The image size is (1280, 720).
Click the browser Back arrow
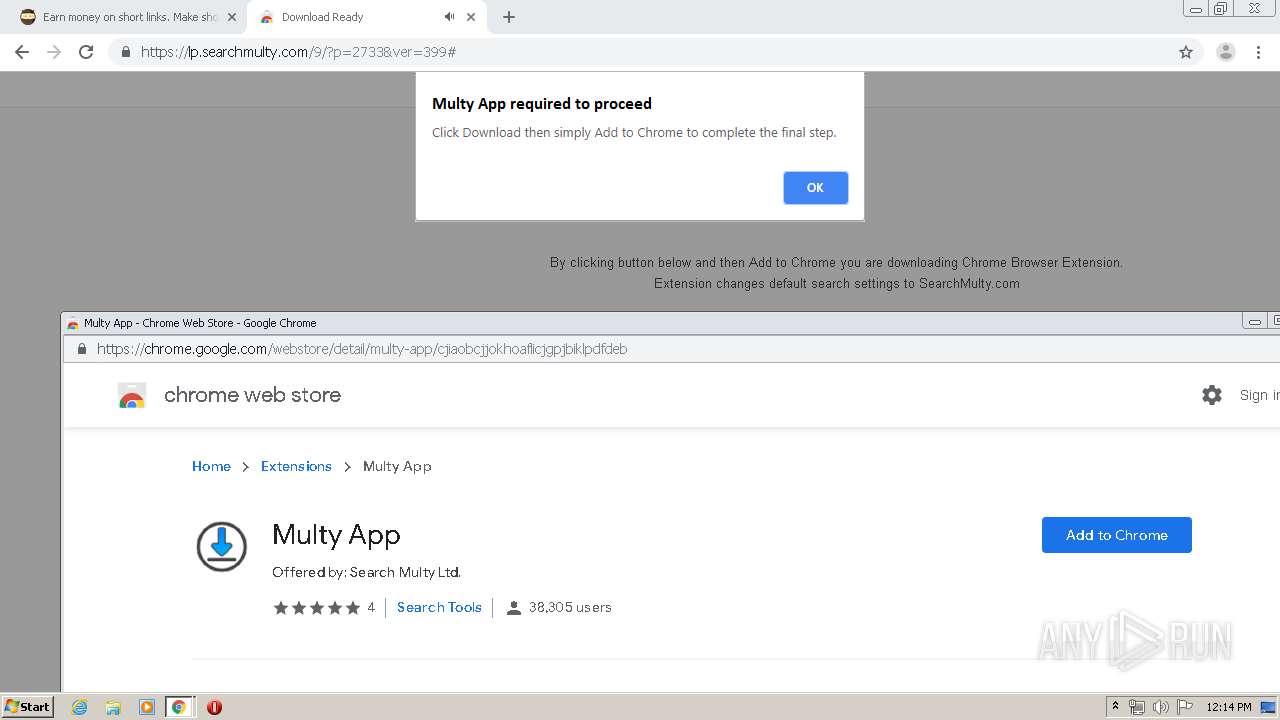[x=22, y=52]
